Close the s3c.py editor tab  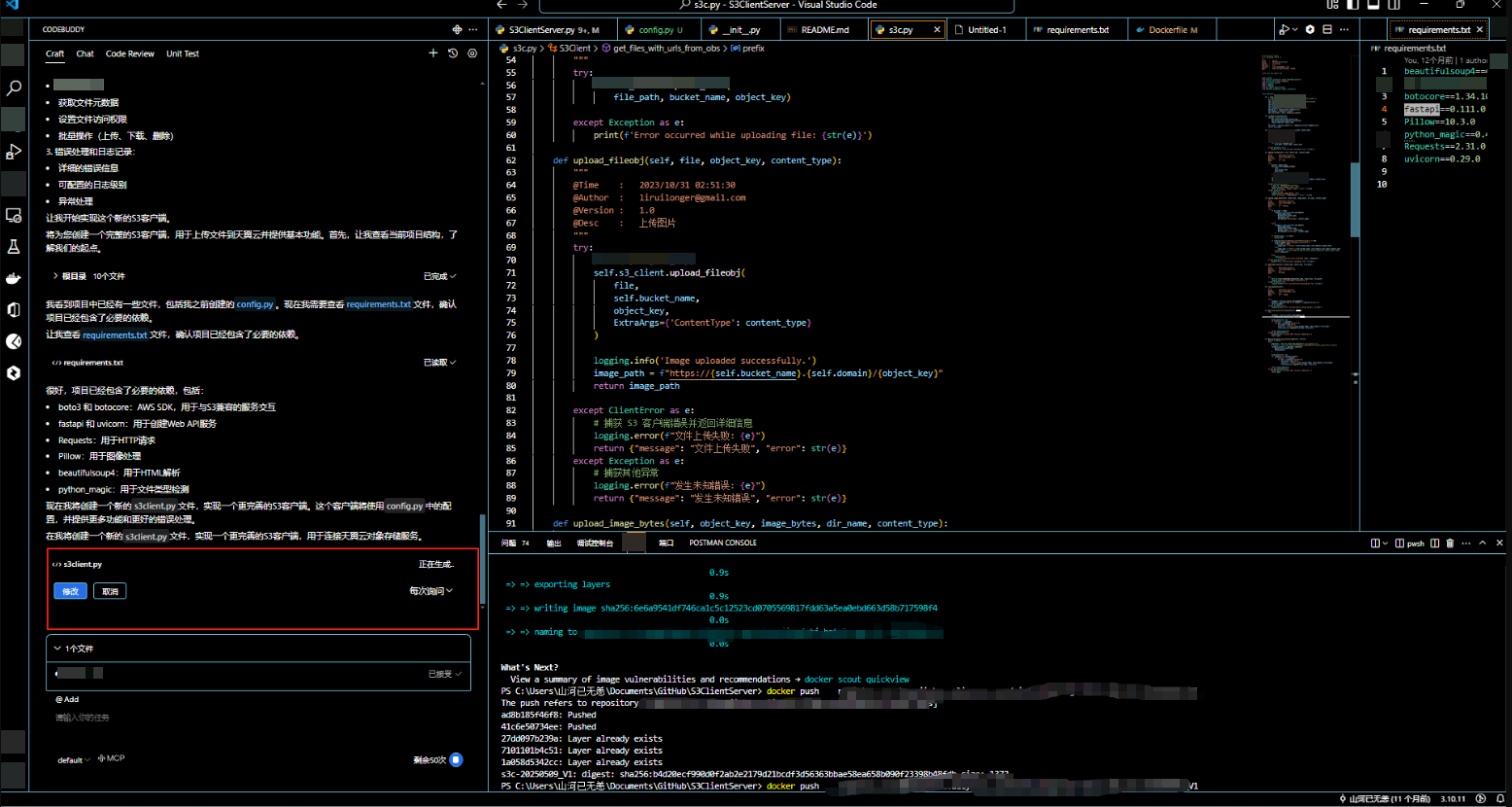tap(938, 30)
